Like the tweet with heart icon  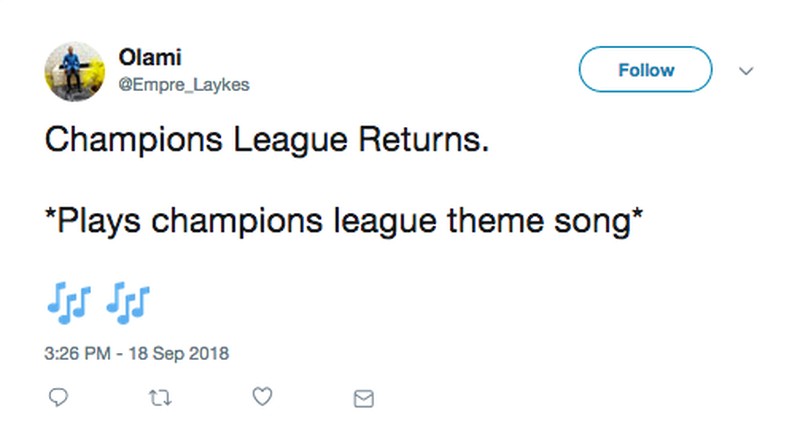tap(262, 398)
